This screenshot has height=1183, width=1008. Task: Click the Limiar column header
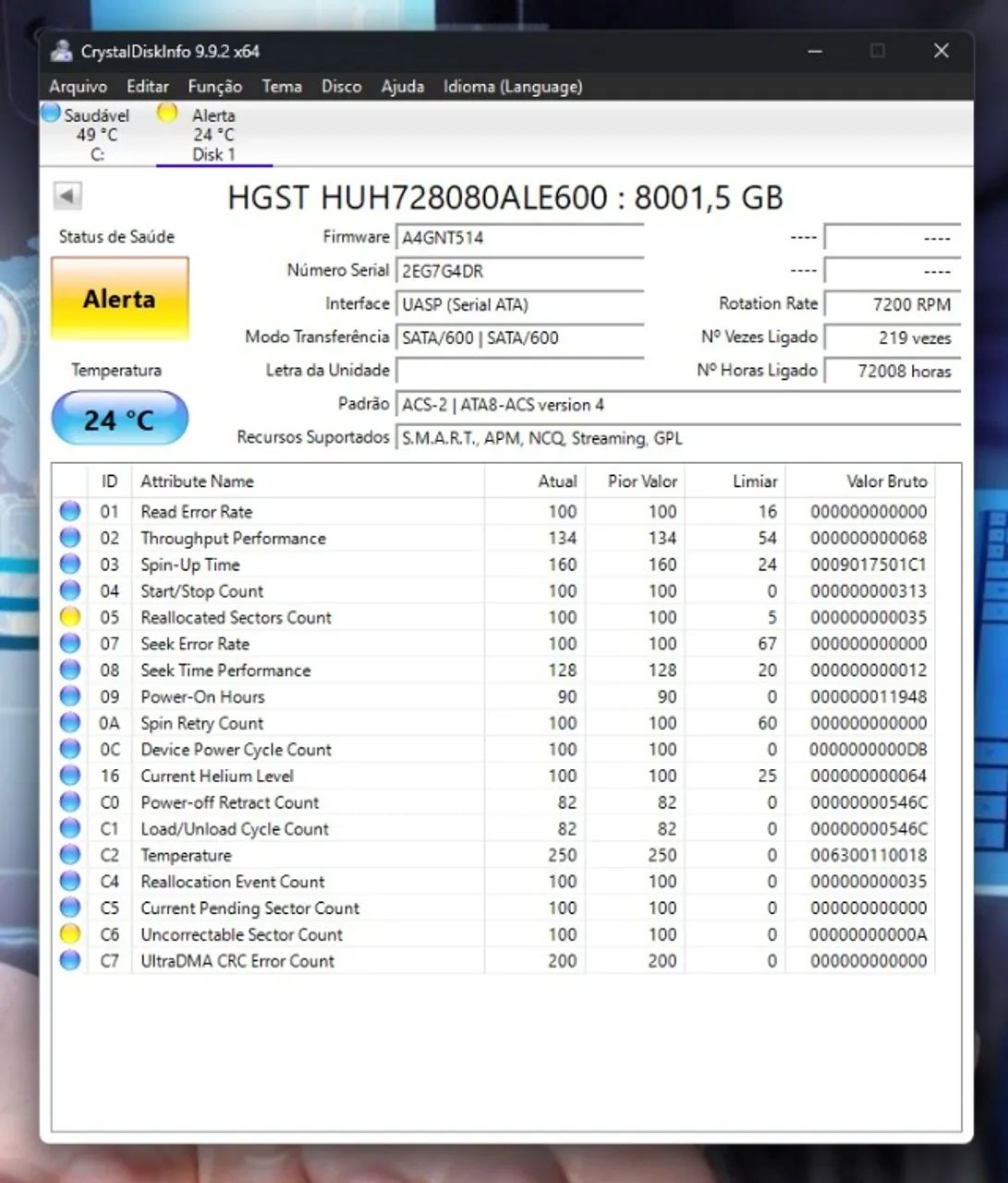coord(734,482)
